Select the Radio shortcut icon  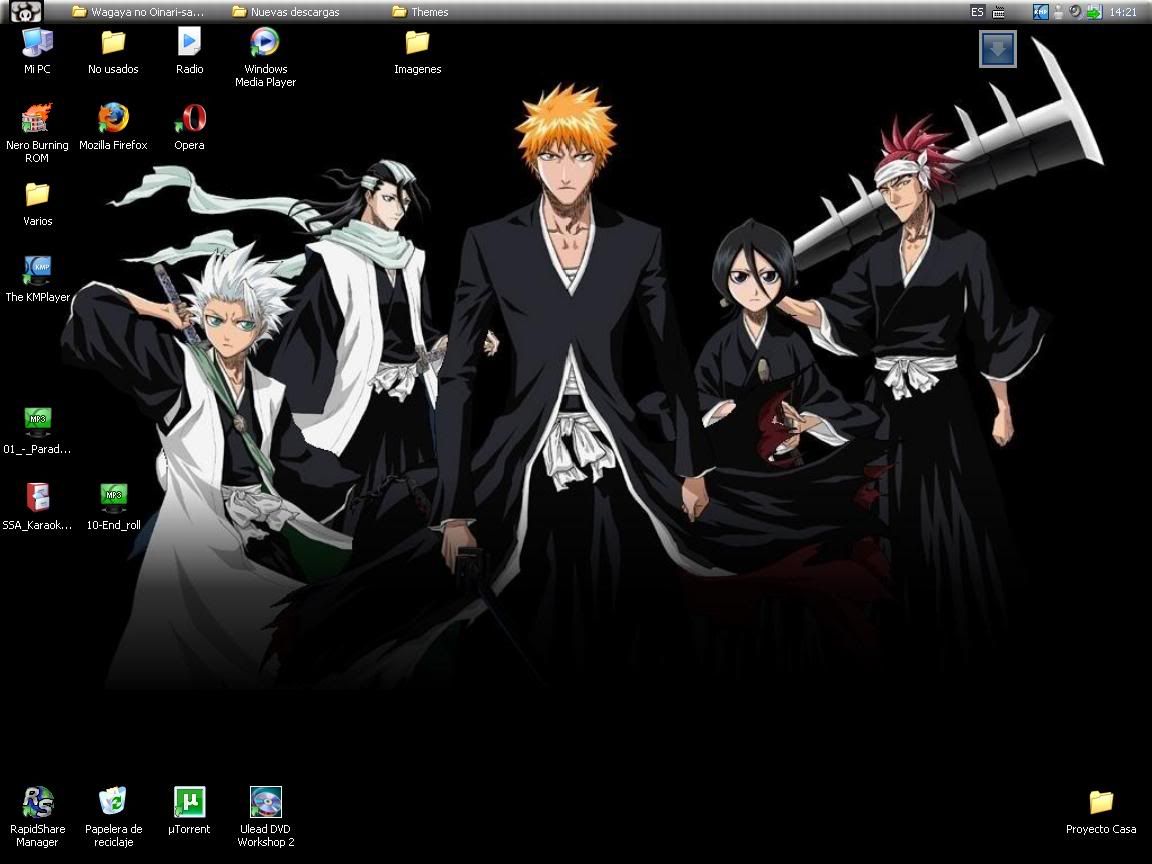pyautogui.click(x=190, y=50)
